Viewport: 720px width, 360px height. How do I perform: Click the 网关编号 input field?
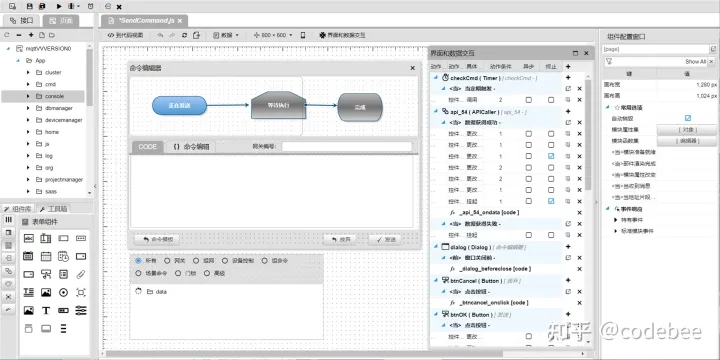[347, 146]
